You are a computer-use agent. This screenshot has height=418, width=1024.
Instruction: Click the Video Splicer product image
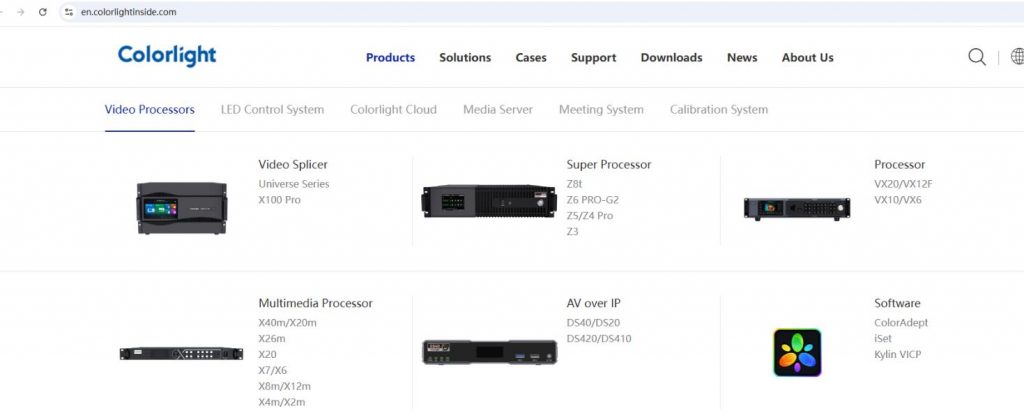[x=182, y=208]
